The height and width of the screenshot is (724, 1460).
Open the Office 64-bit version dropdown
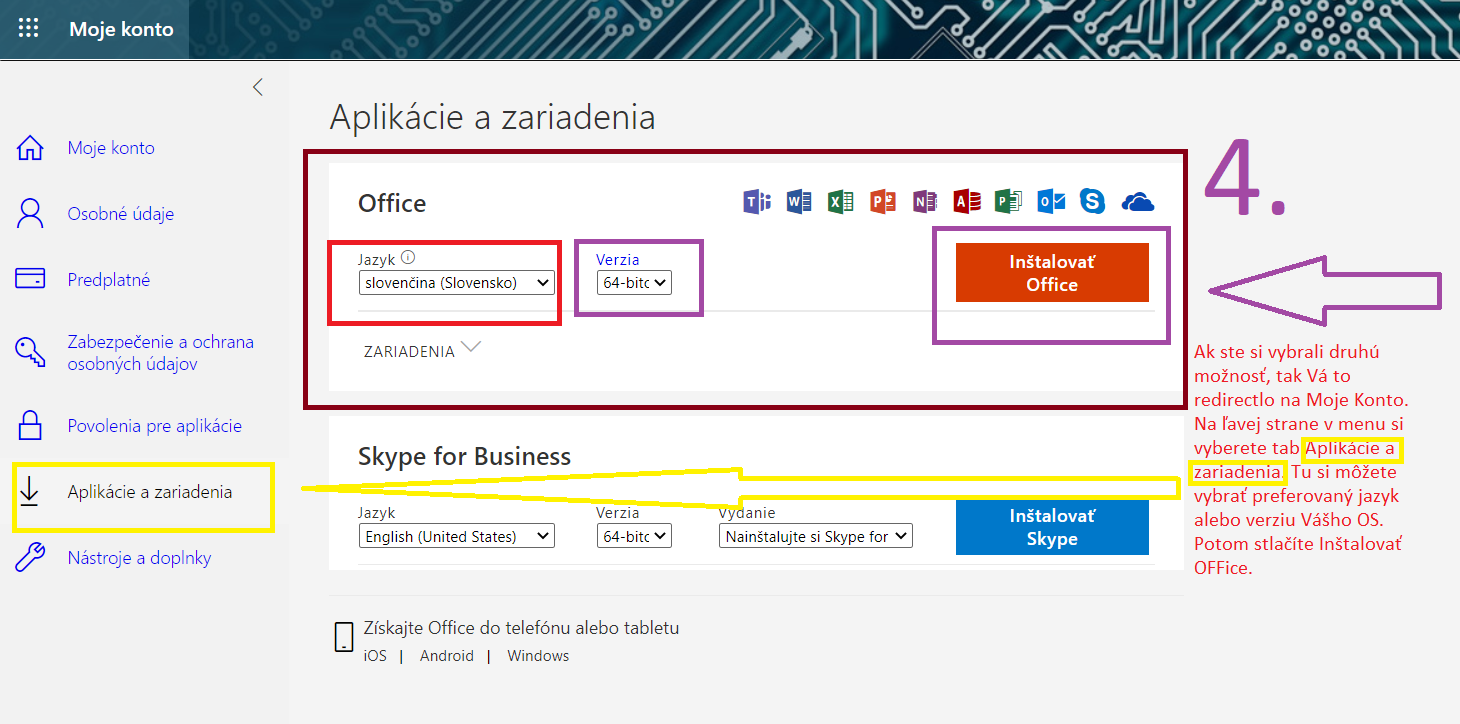click(x=634, y=283)
